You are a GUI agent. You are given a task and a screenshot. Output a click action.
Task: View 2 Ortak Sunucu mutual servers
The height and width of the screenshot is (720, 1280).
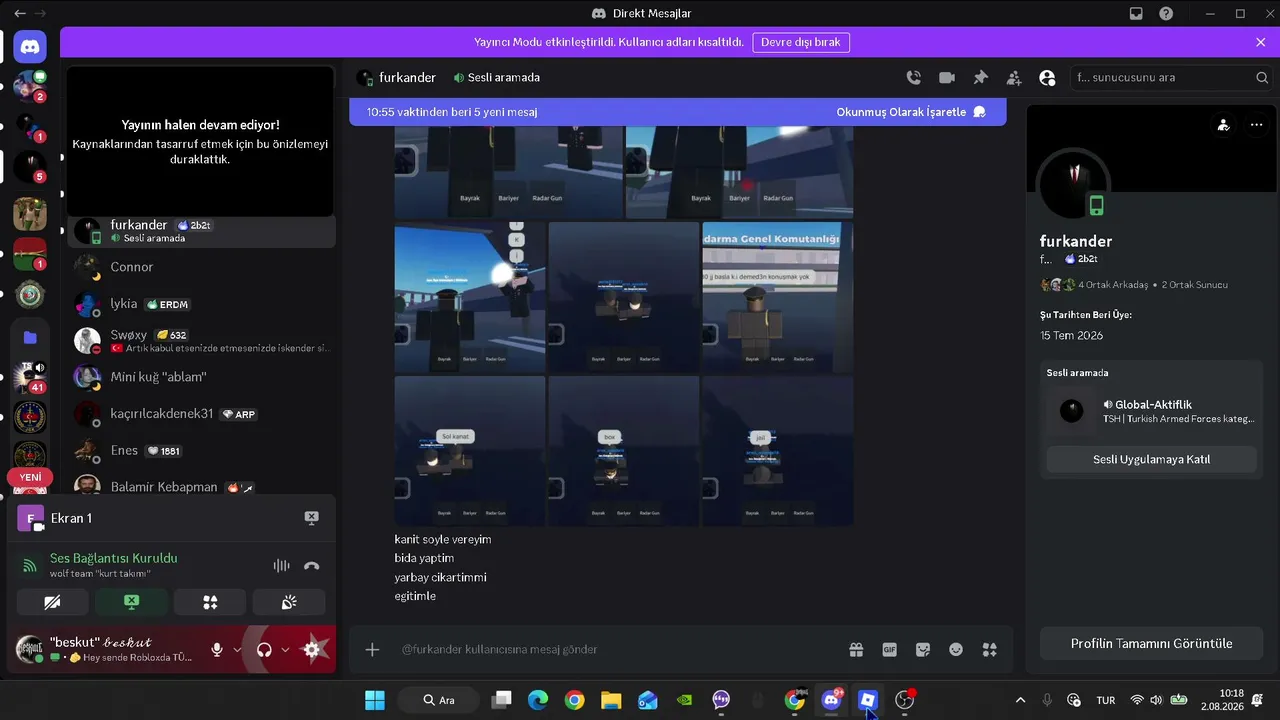(x=1194, y=285)
